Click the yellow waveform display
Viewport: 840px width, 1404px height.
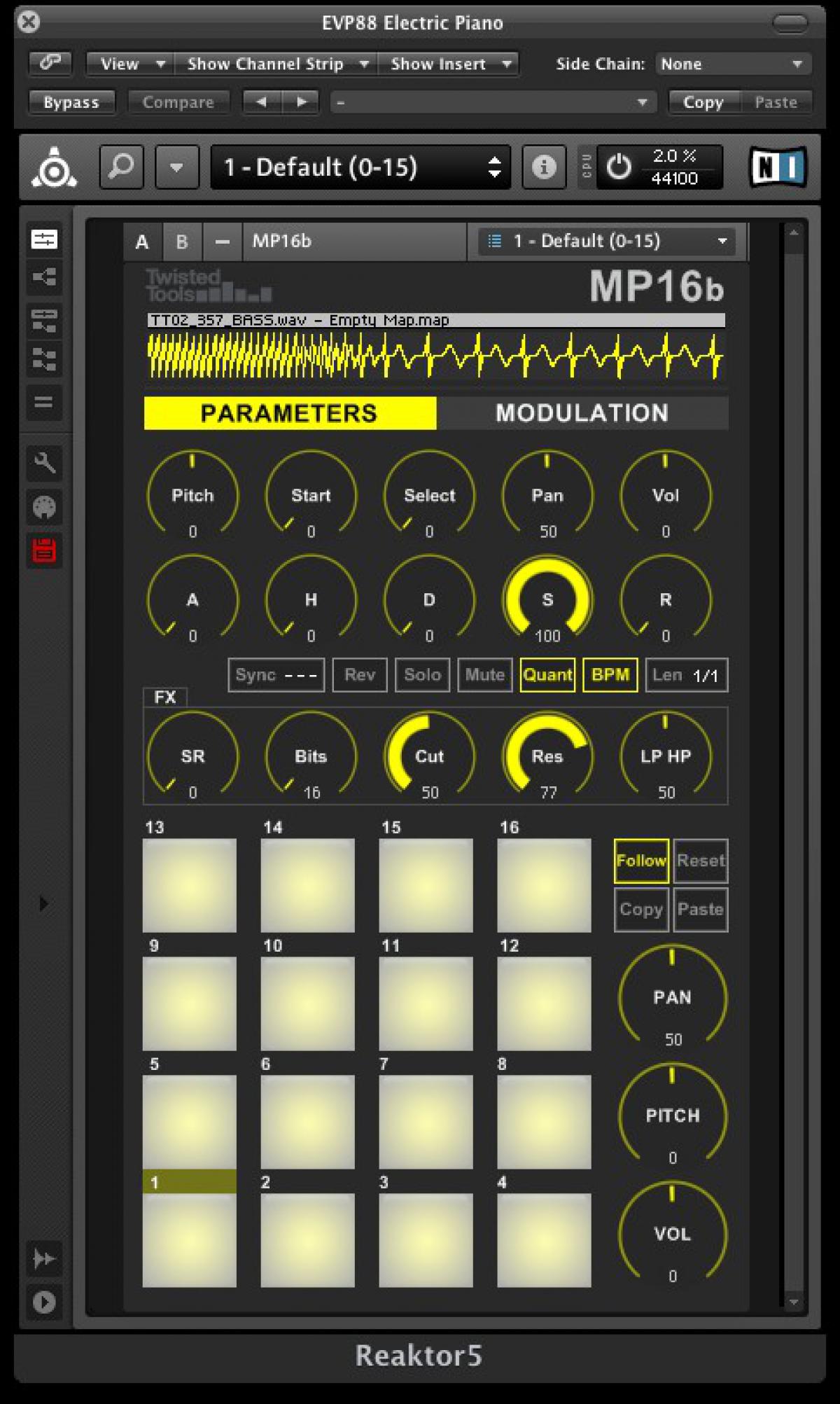coord(435,356)
